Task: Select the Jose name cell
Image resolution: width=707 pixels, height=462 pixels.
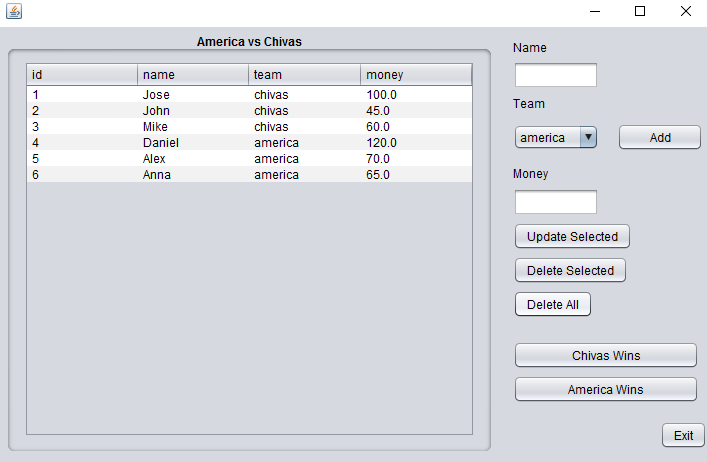Action: (193, 95)
